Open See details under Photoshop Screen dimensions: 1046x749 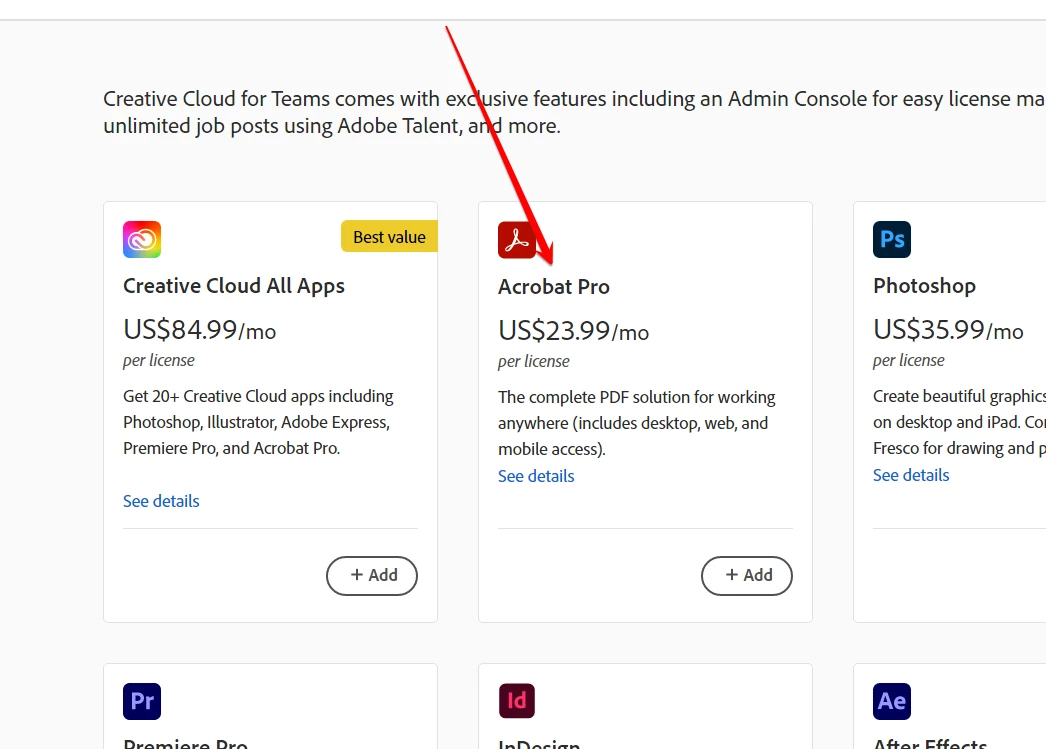pos(911,475)
